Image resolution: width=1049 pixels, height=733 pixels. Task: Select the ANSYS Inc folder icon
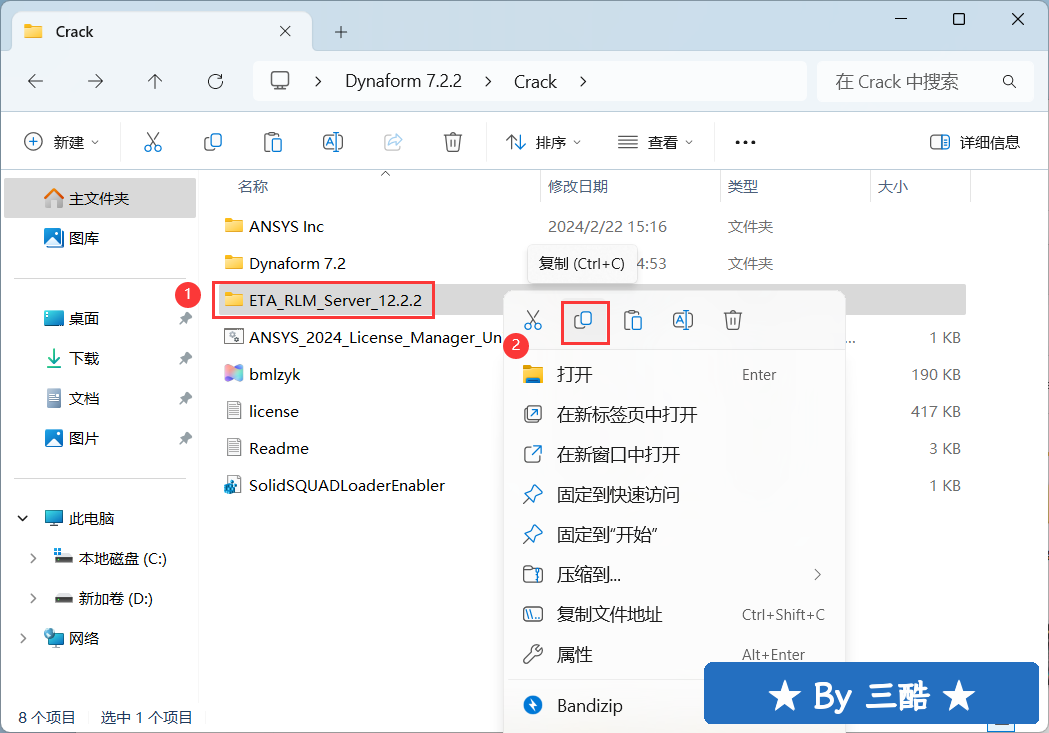tap(233, 225)
